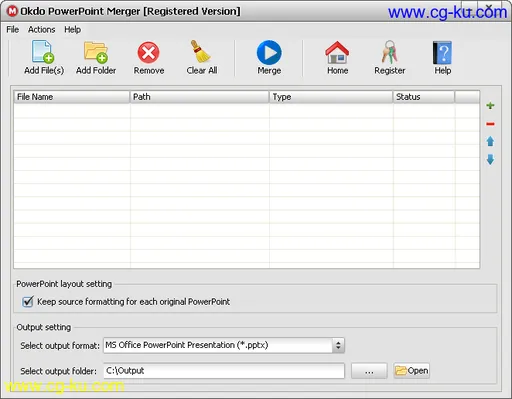Move item down with blue down arrow

coord(490,159)
